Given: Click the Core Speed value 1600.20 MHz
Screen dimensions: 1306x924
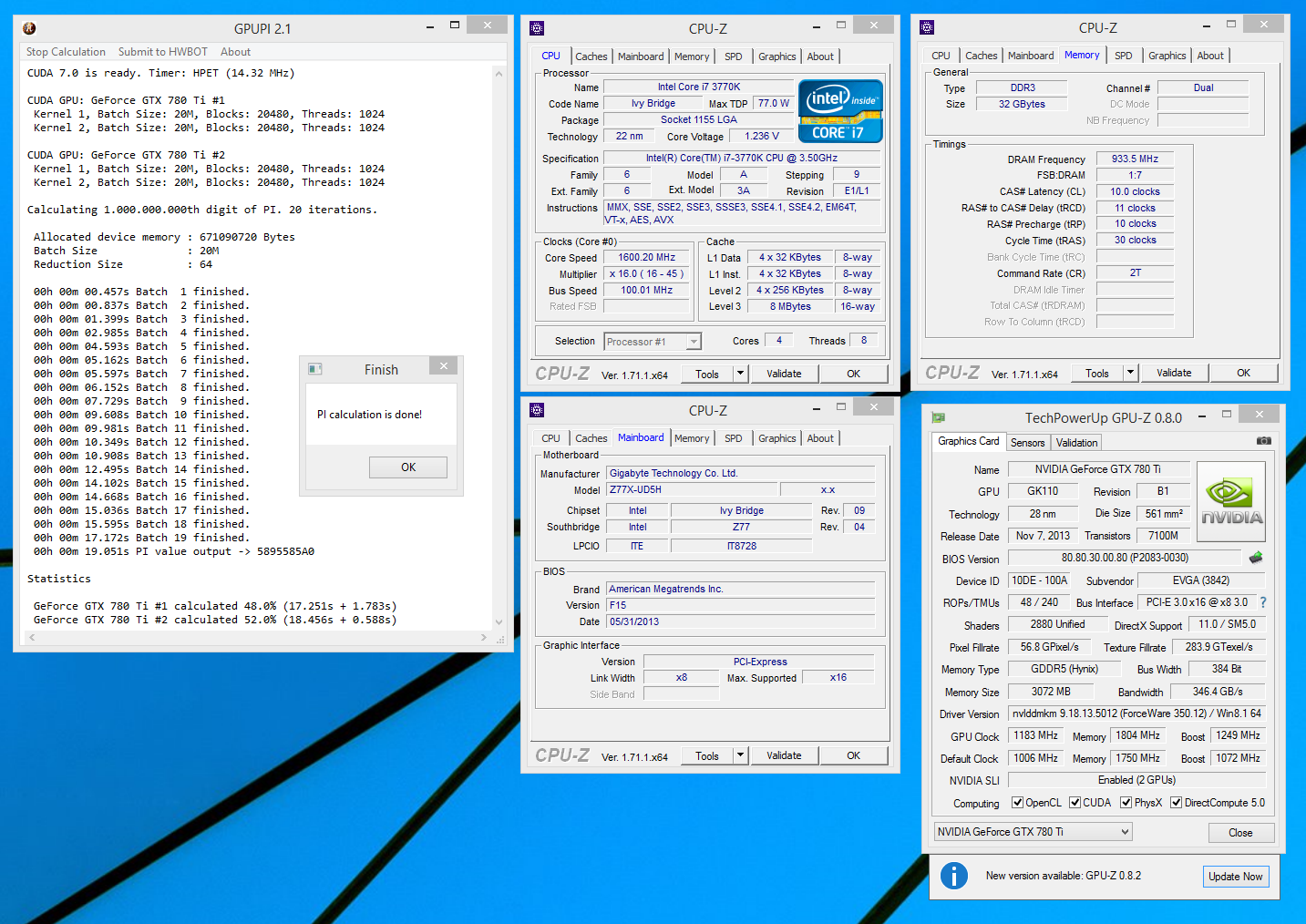Looking at the screenshot, I should 647,258.
